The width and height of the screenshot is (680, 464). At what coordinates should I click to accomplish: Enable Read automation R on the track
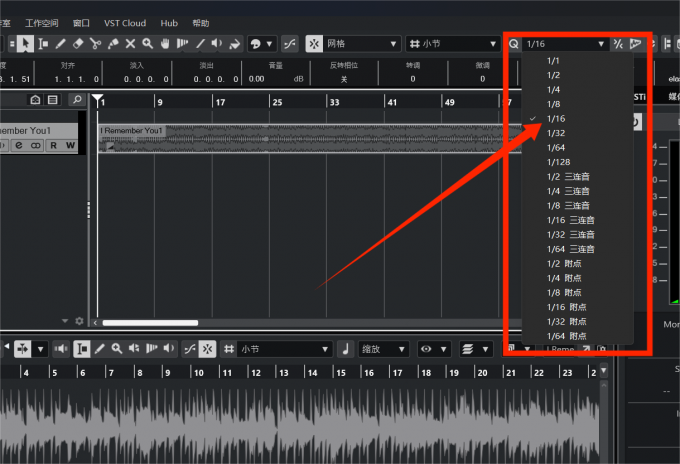54,145
